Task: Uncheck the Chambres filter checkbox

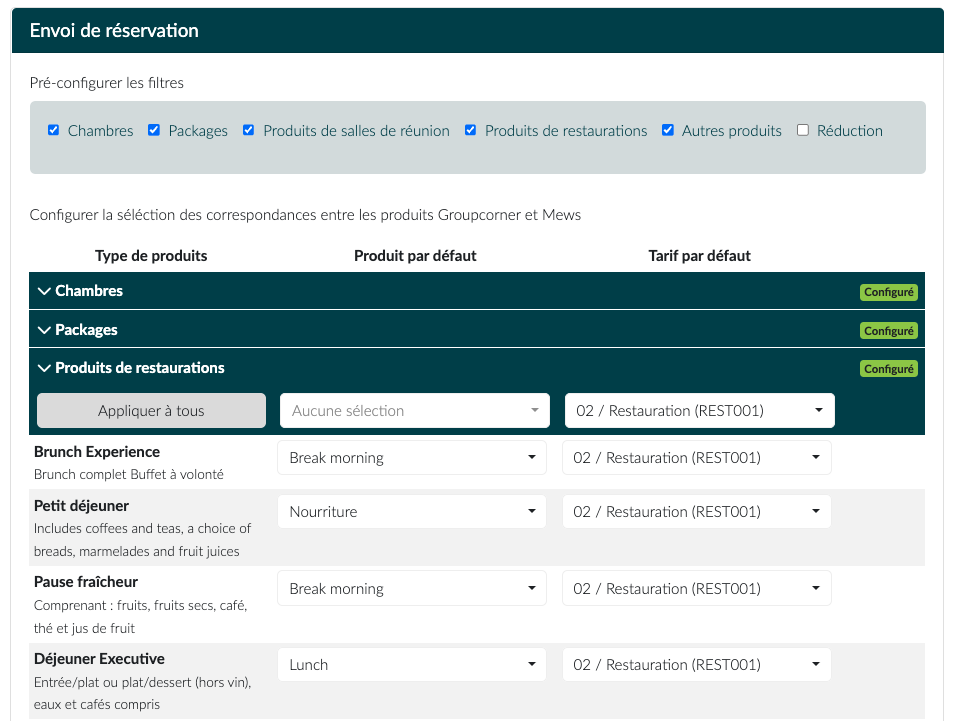Action: [x=54, y=130]
